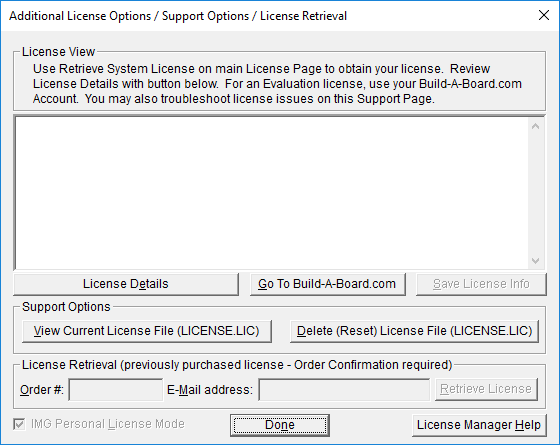
Task: Close the License Options dialog window
Action: point(544,15)
